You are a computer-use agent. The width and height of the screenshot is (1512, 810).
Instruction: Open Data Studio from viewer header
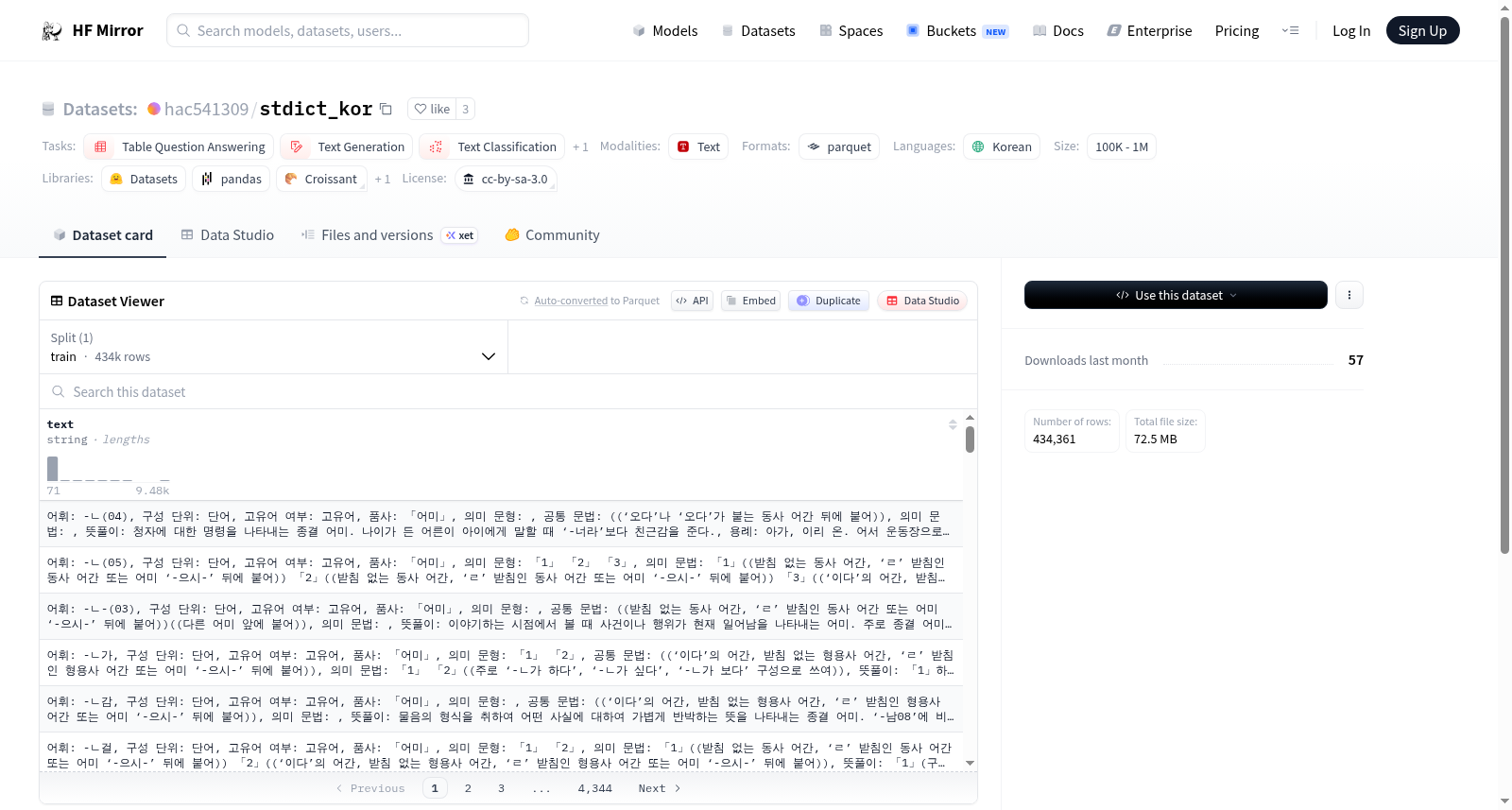point(922,301)
